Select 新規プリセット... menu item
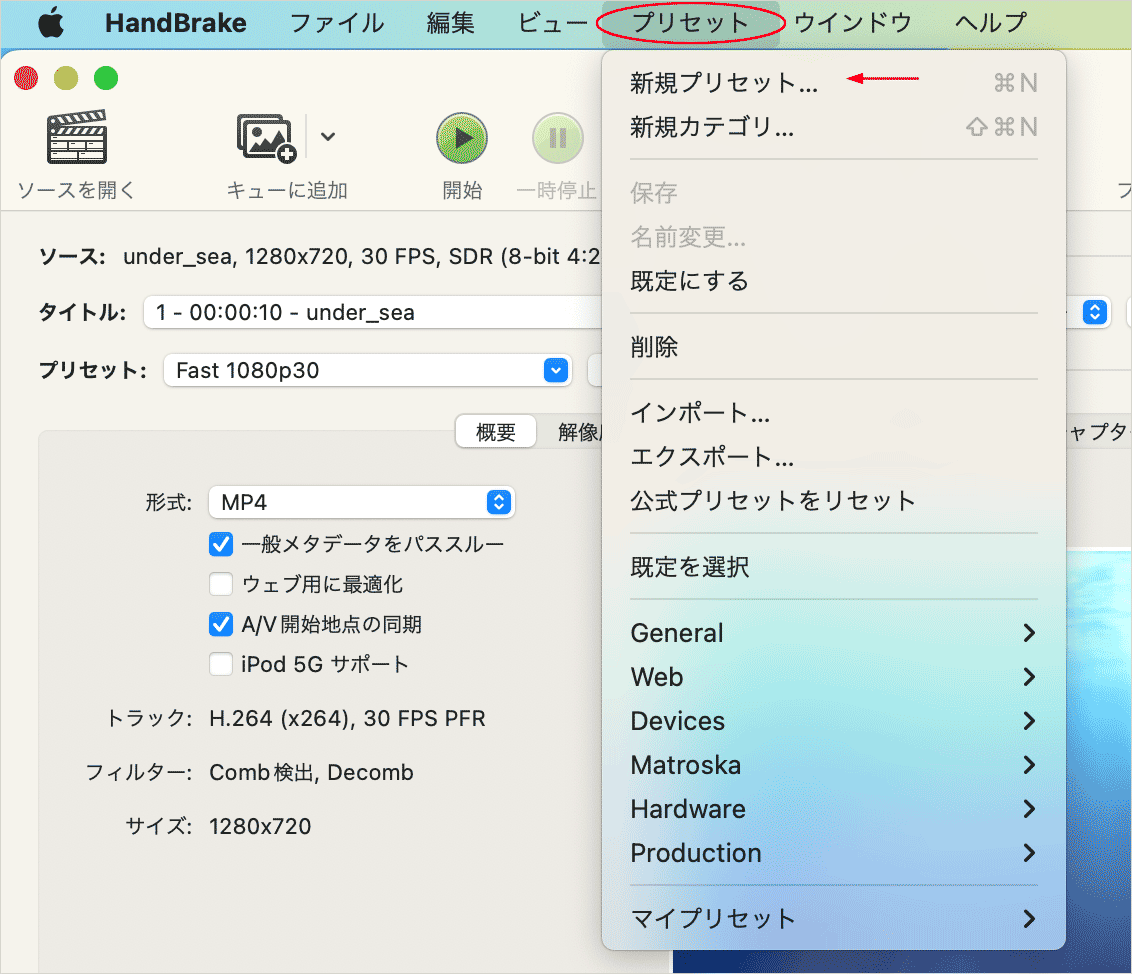This screenshot has height=974, width=1132. tap(724, 84)
